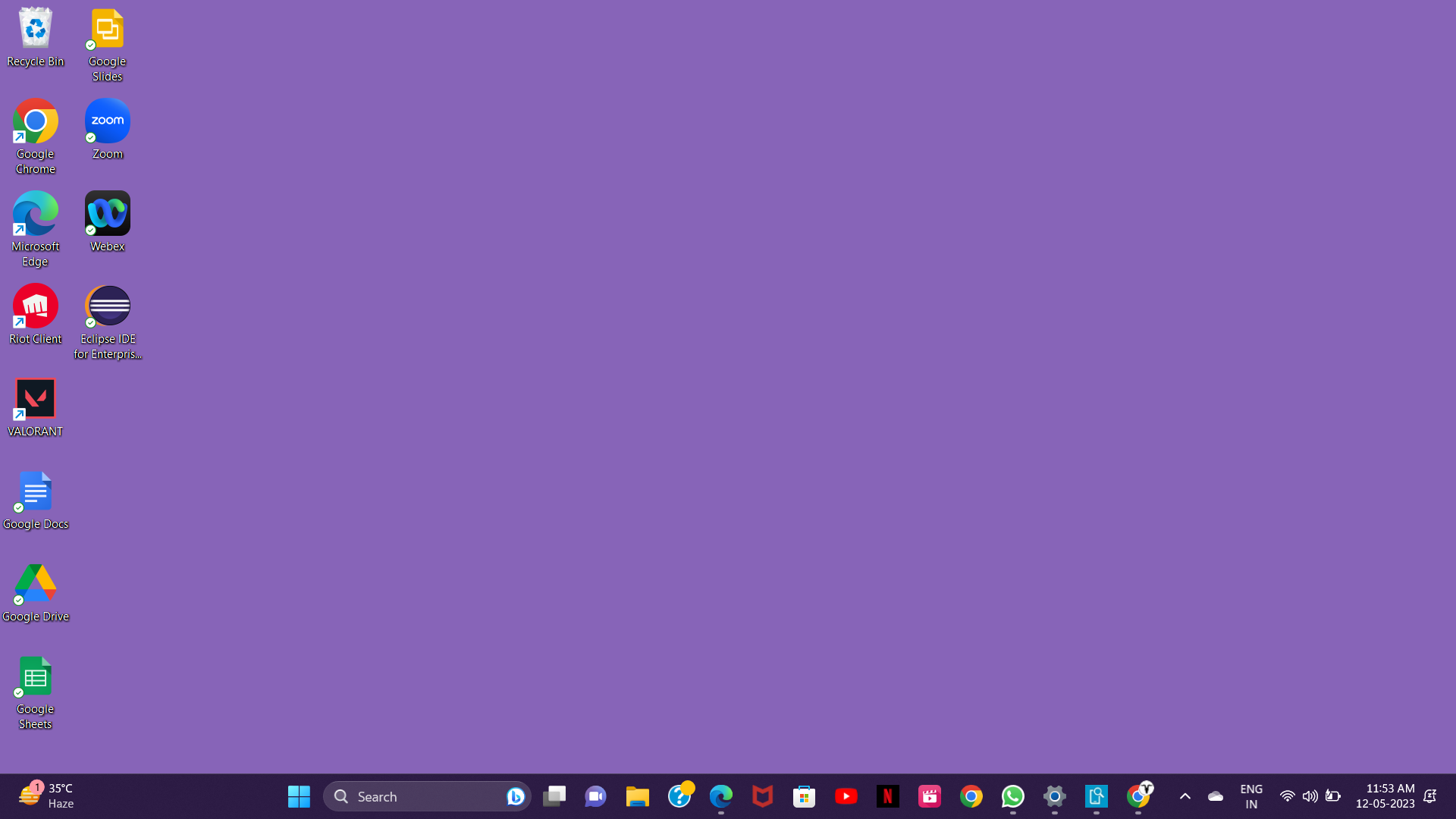Expand the hidden system tray icons
Viewport: 1456px width, 819px height.
[x=1185, y=797]
